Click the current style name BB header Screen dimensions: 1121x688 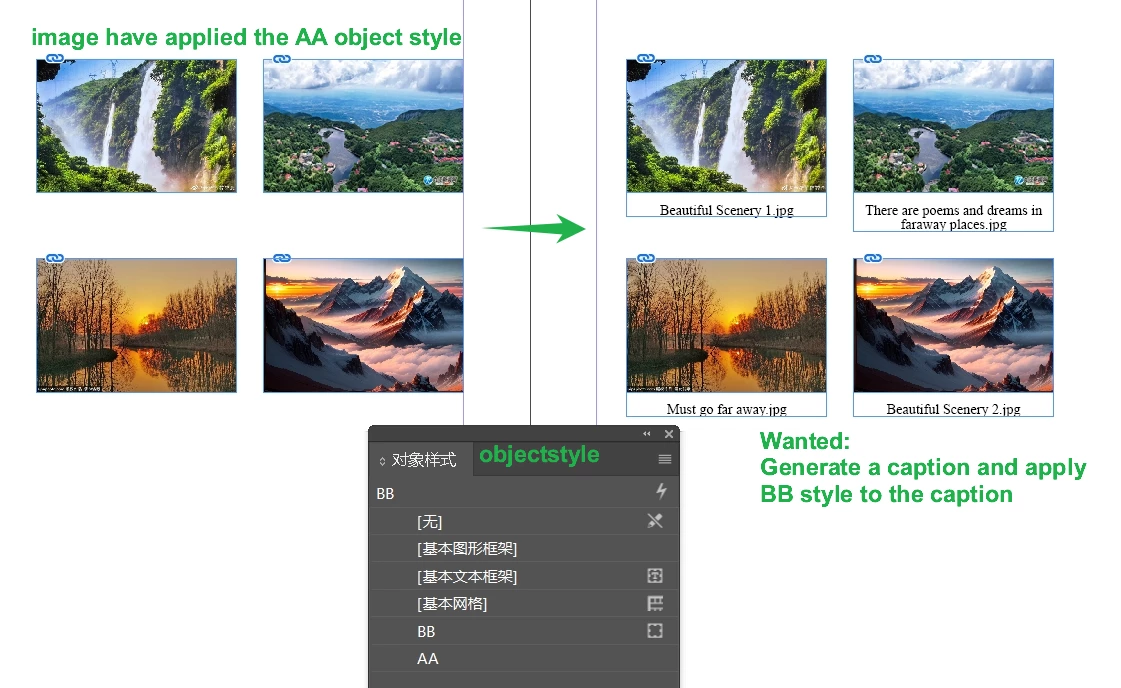coord(385,493)
